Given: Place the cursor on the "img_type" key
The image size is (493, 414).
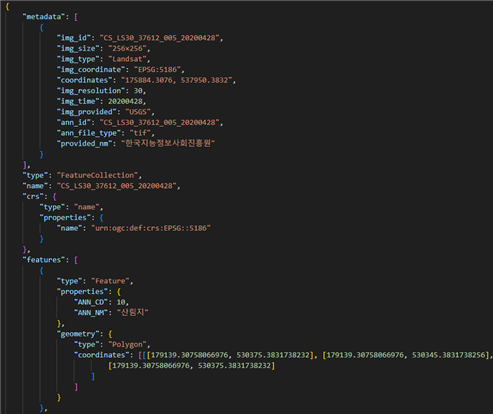Looking at the screenshot, I should (78, 59).
